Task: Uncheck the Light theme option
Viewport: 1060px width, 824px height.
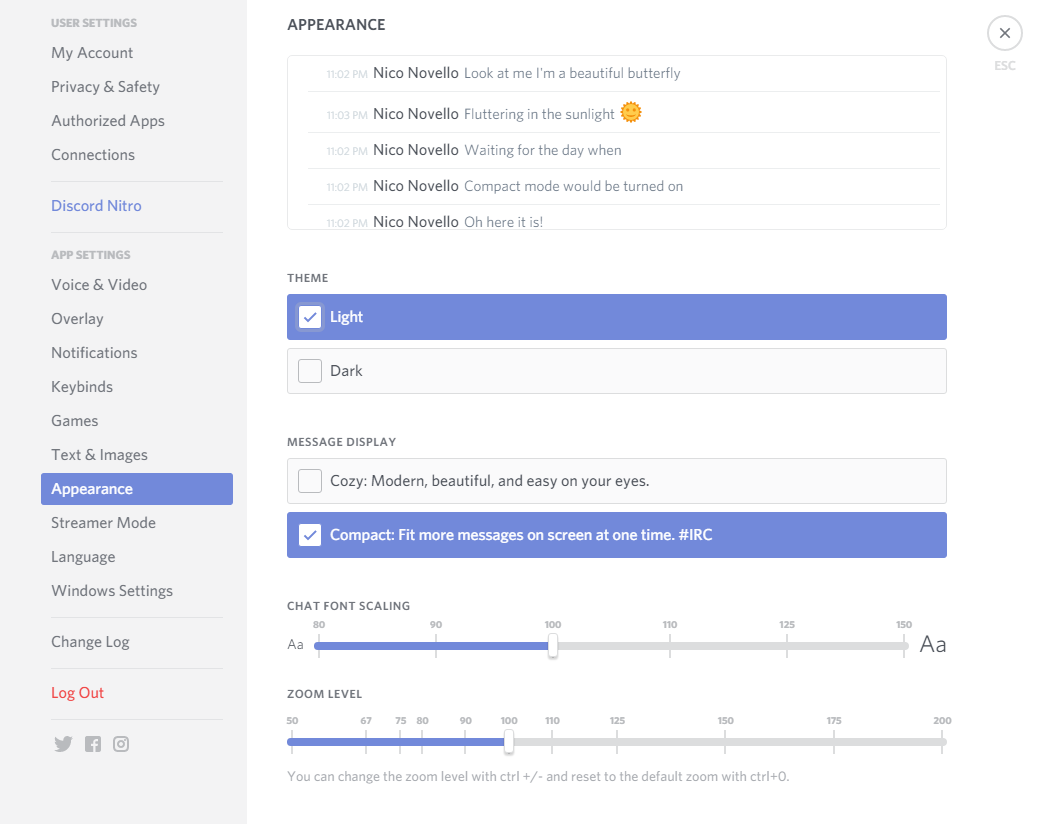Action: click(310, 316)
